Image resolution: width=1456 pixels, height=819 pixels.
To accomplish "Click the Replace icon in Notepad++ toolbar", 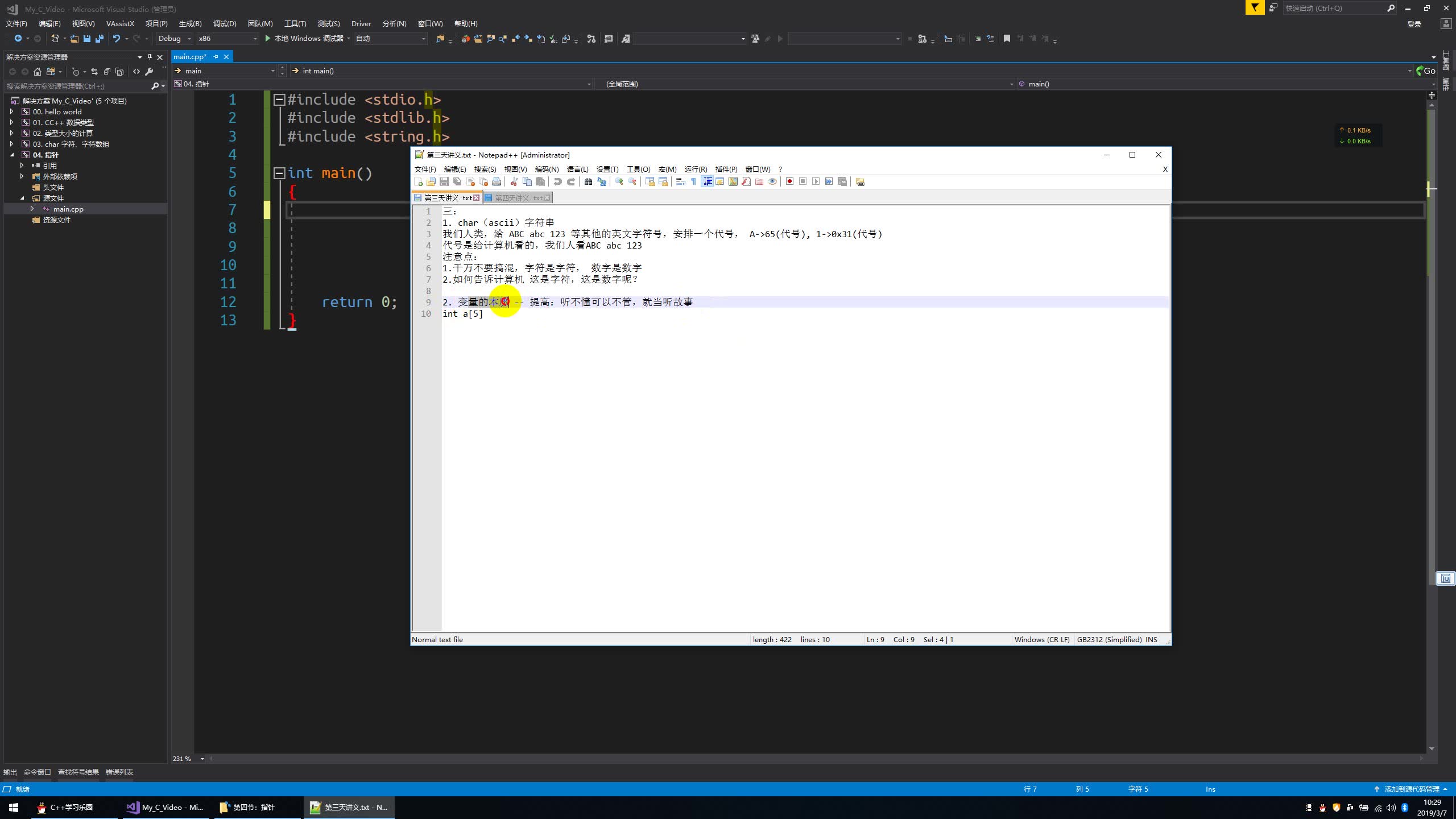I will coord(601,181).
